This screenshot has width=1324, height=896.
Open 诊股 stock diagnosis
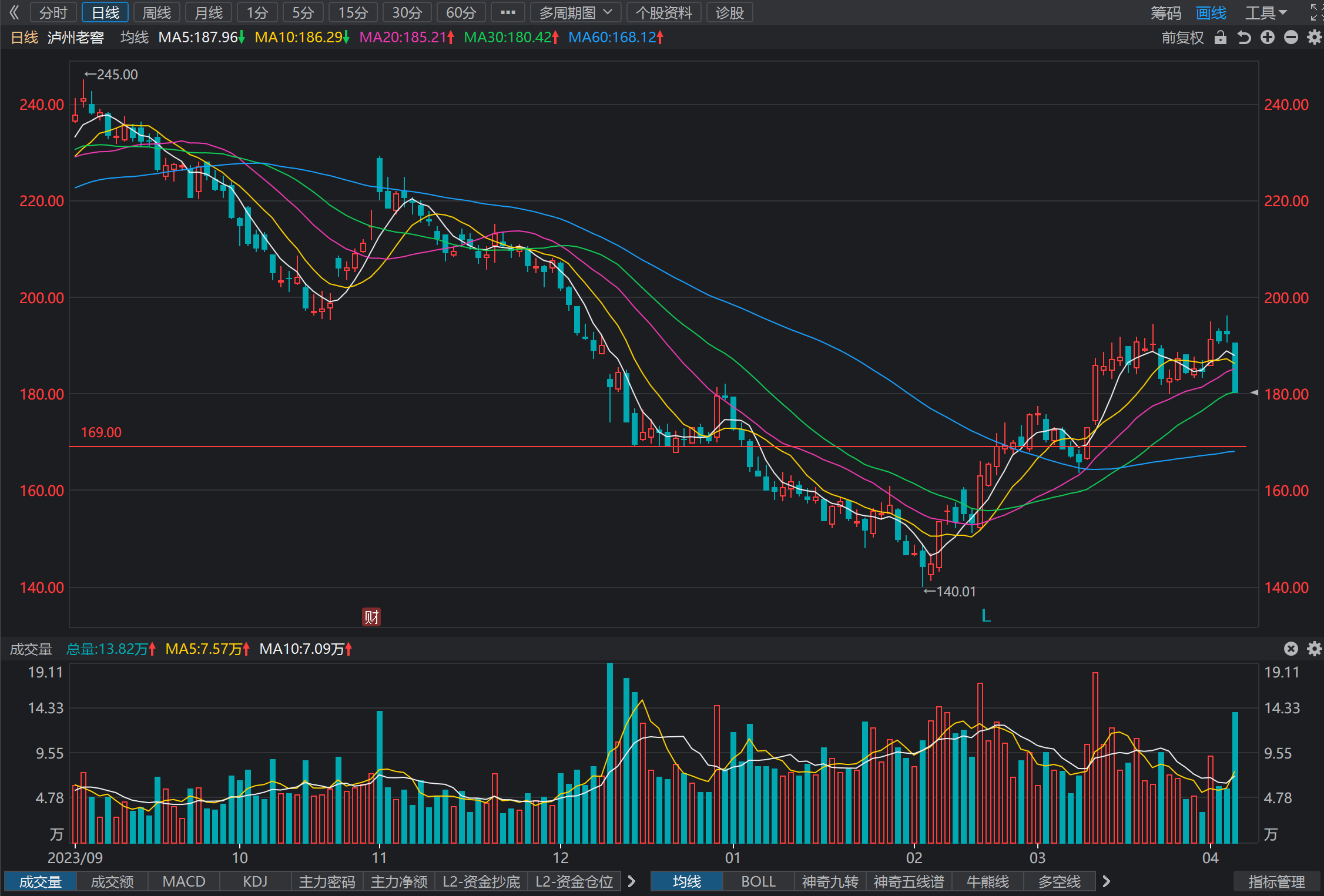730,12
